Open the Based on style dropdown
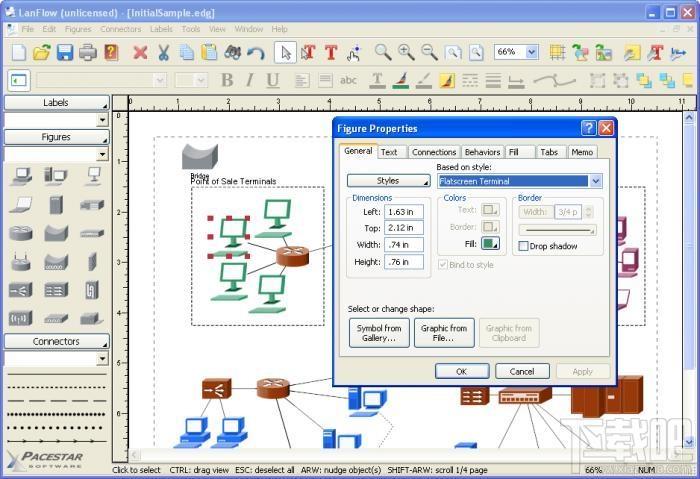This screenshot has height=479, width=700. pyautogui.click(x=595, y=181)
